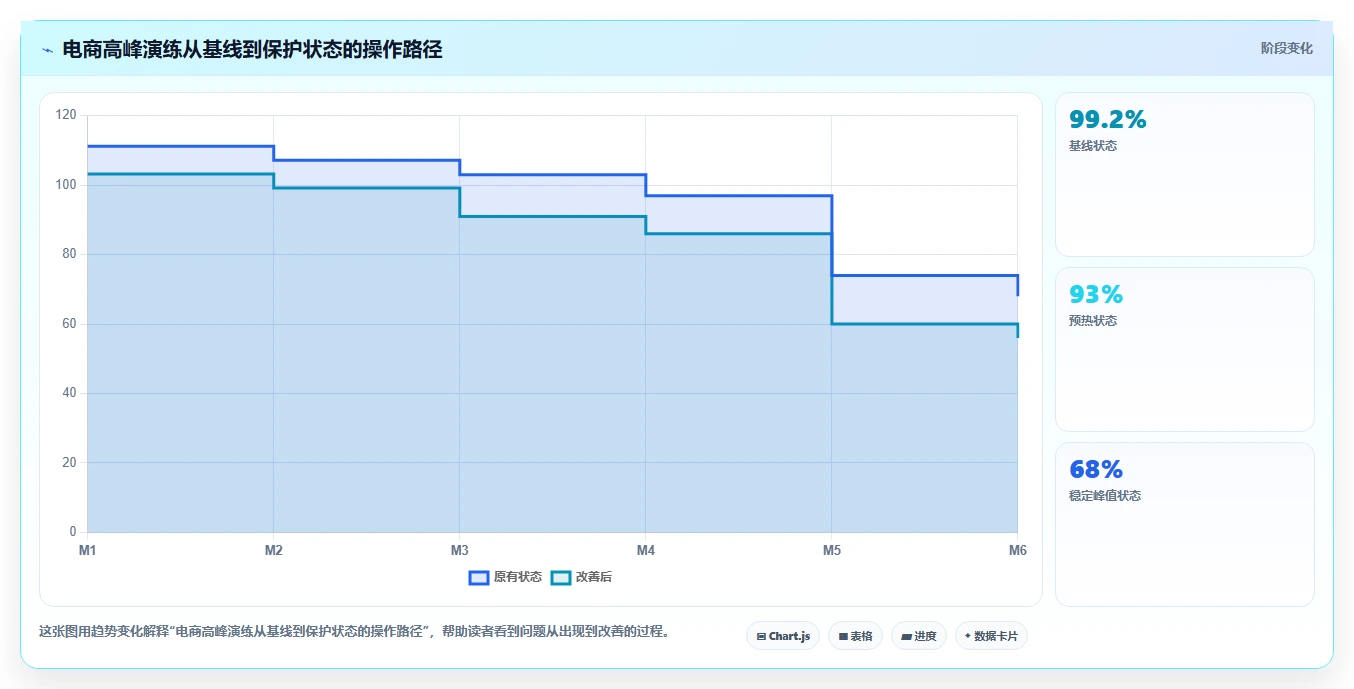The width and height of the screenshot is (1354, 689).
Task: Click the M5 axis label
Action: [831, 550]
